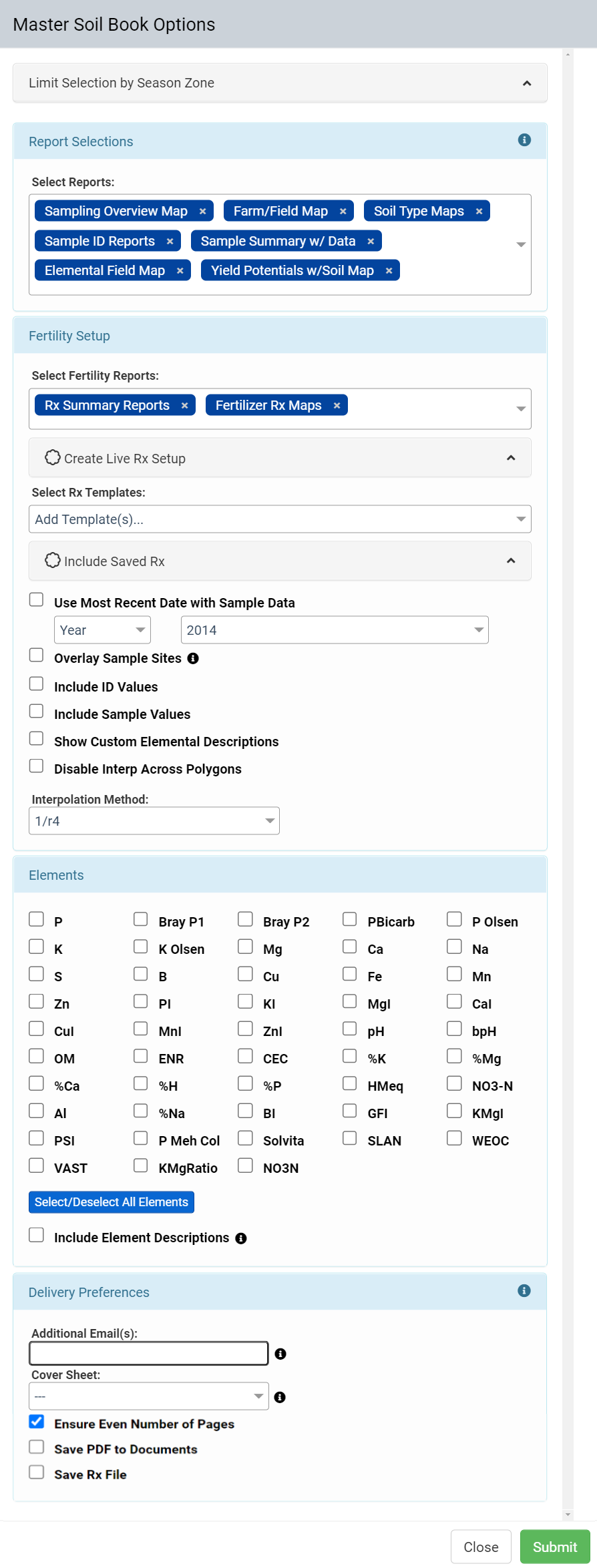Check the Bray P1 element checkbox

pyautogui.click(x=140, y=919)
